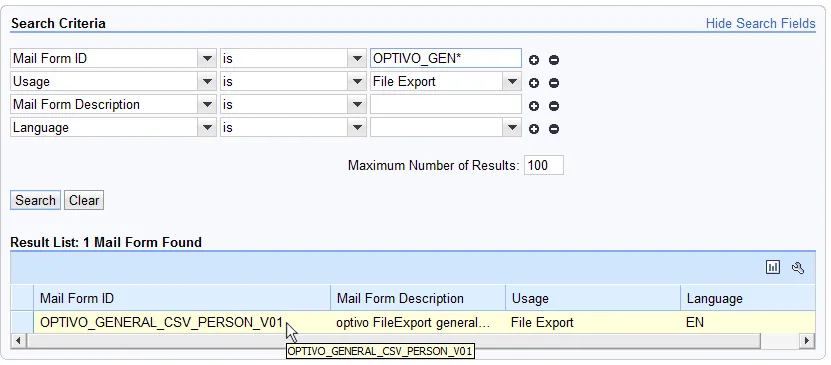Screen dimensions: 831x365
Task: Open operator dropdown in Mail Form Description row
Action: [357, 104]
